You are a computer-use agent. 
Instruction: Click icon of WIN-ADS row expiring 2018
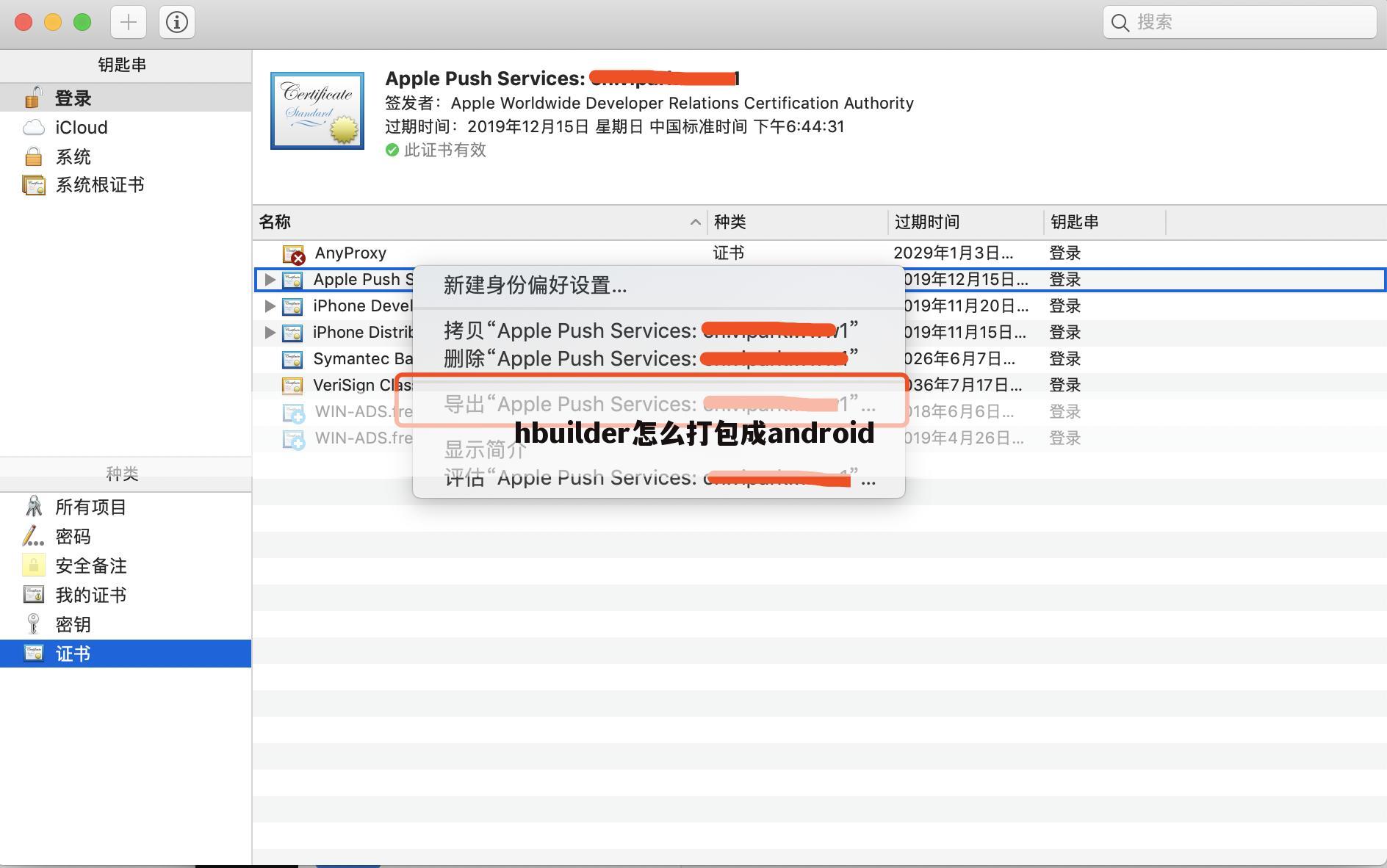[294, 413]
